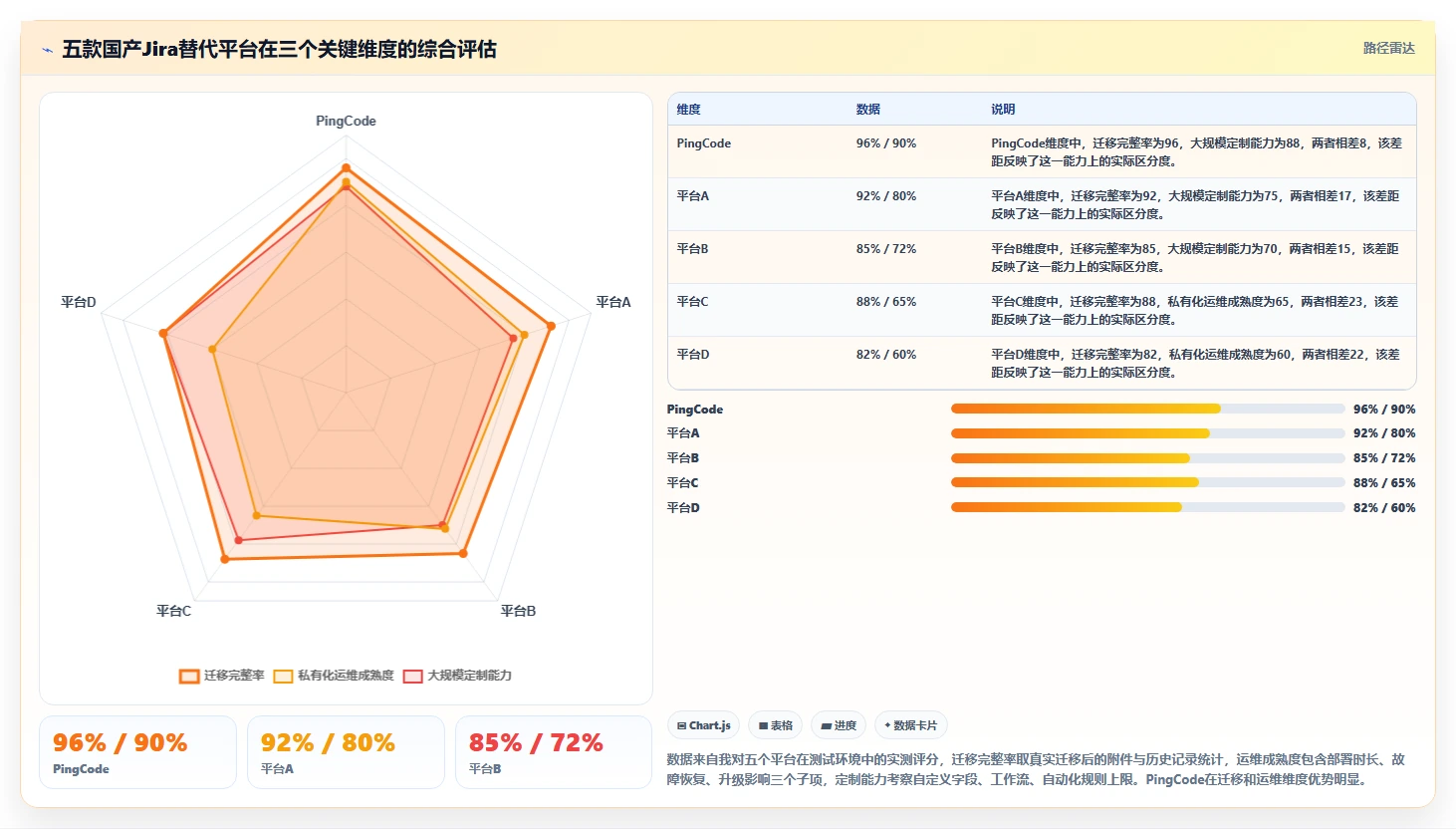Click the title icon beside 五款国产Jira替代平台

[x=47, y=50]
